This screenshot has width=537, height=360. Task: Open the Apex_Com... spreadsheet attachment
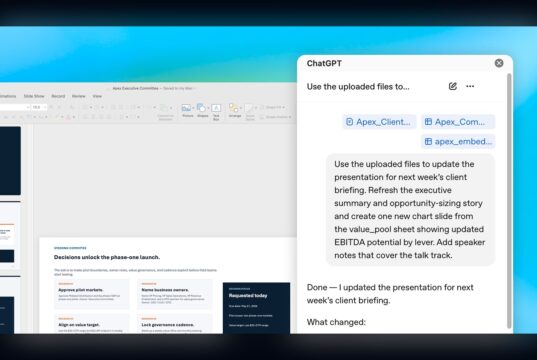458,122
